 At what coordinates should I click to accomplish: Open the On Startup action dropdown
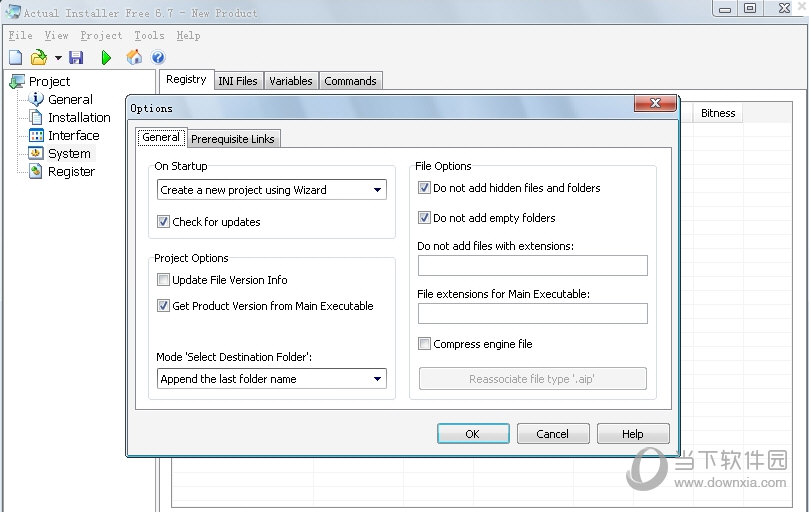(272, 190)
